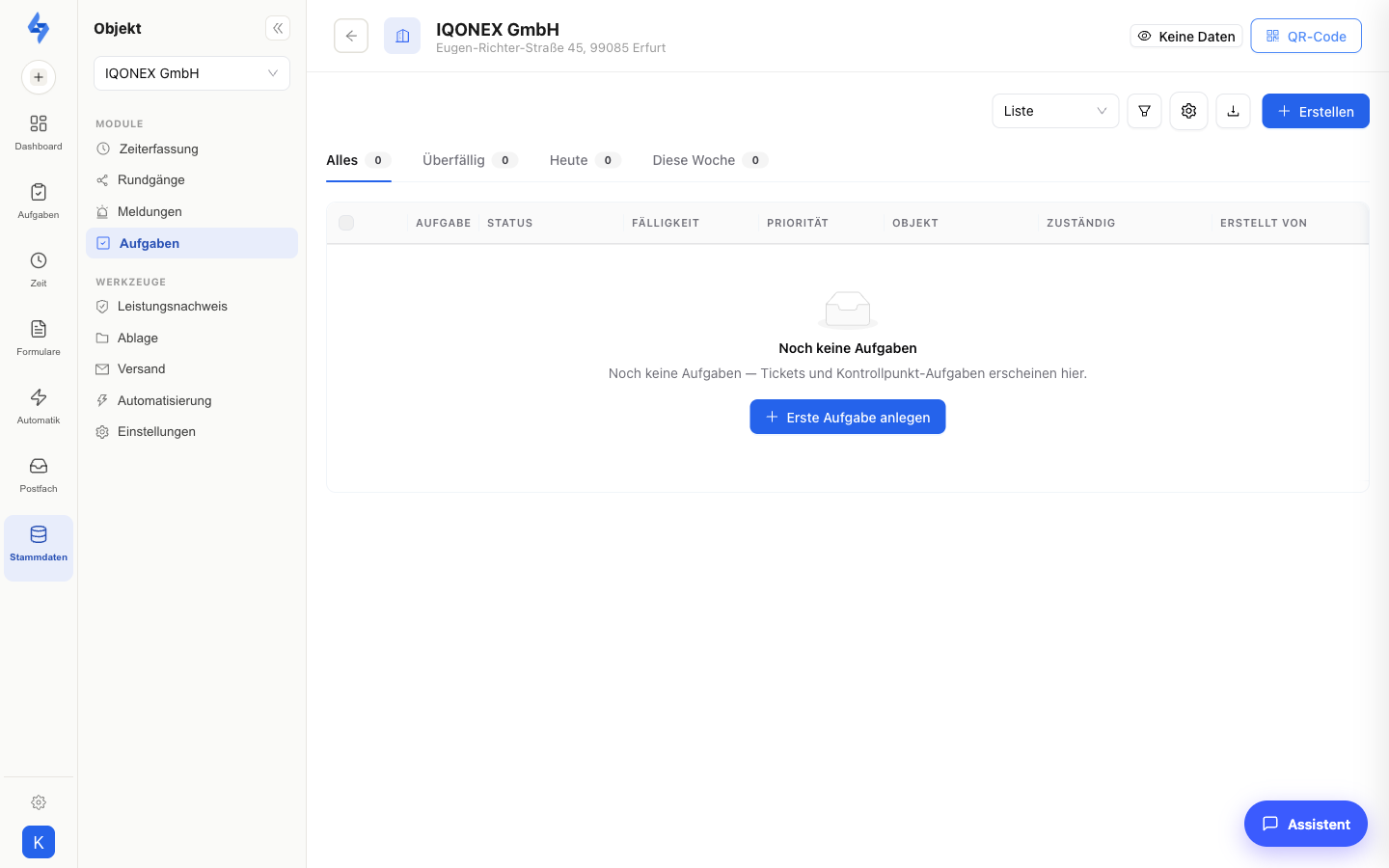Click the download export icon
Viewport: 1389px width, 868px height.
click(1233, 111)
